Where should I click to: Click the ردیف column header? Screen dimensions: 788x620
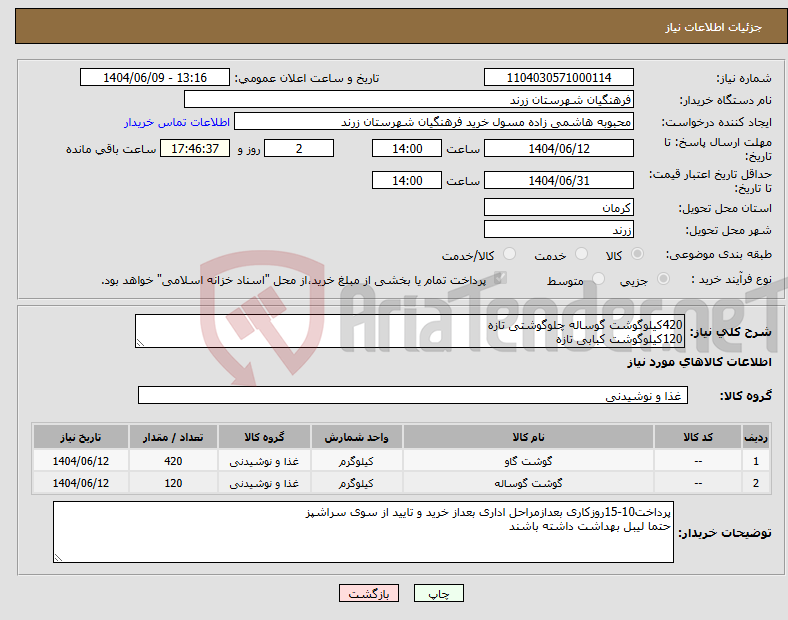(x=755, y=437)
